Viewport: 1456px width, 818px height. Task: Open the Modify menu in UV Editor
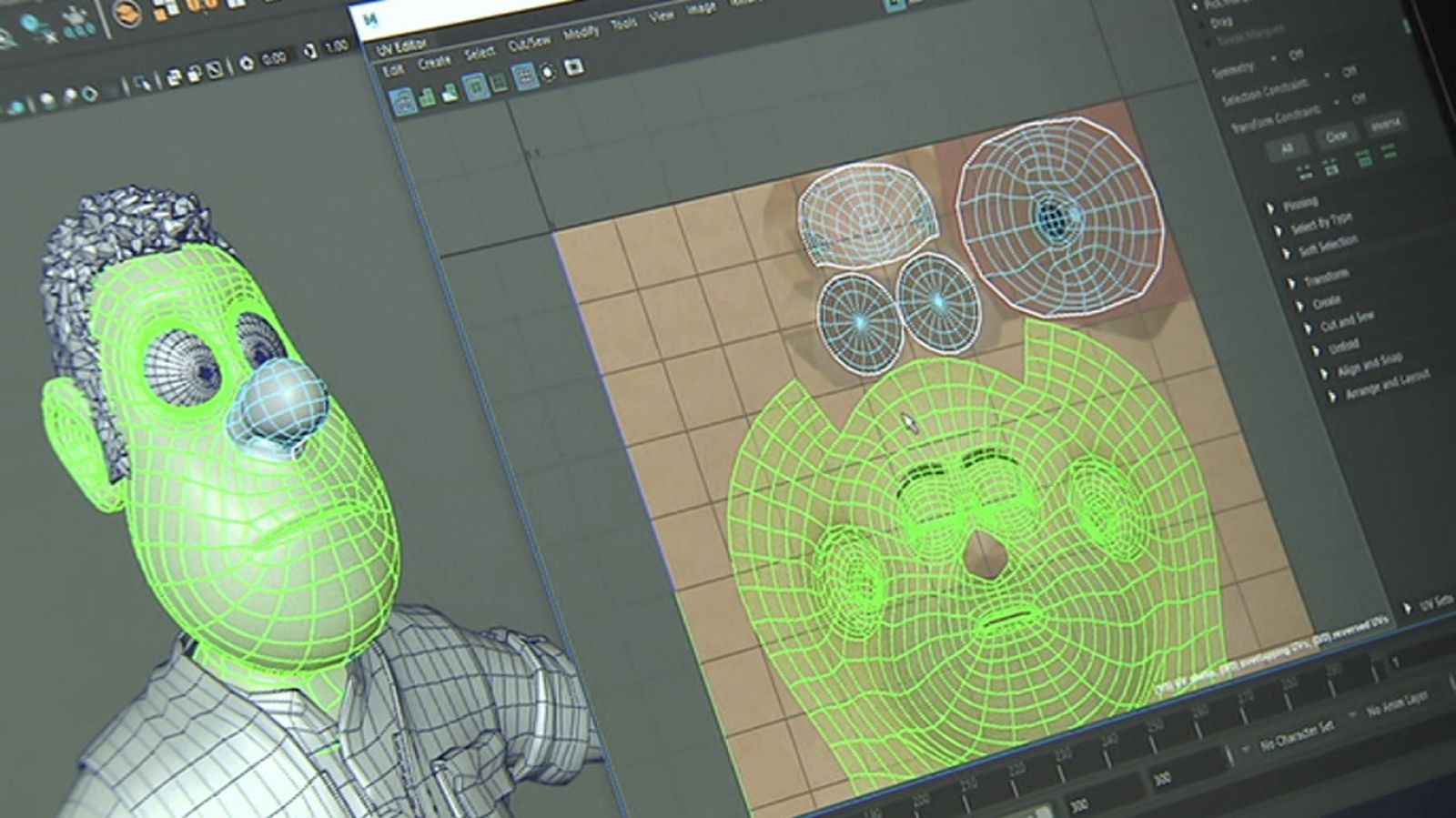(x=581, y=34)
